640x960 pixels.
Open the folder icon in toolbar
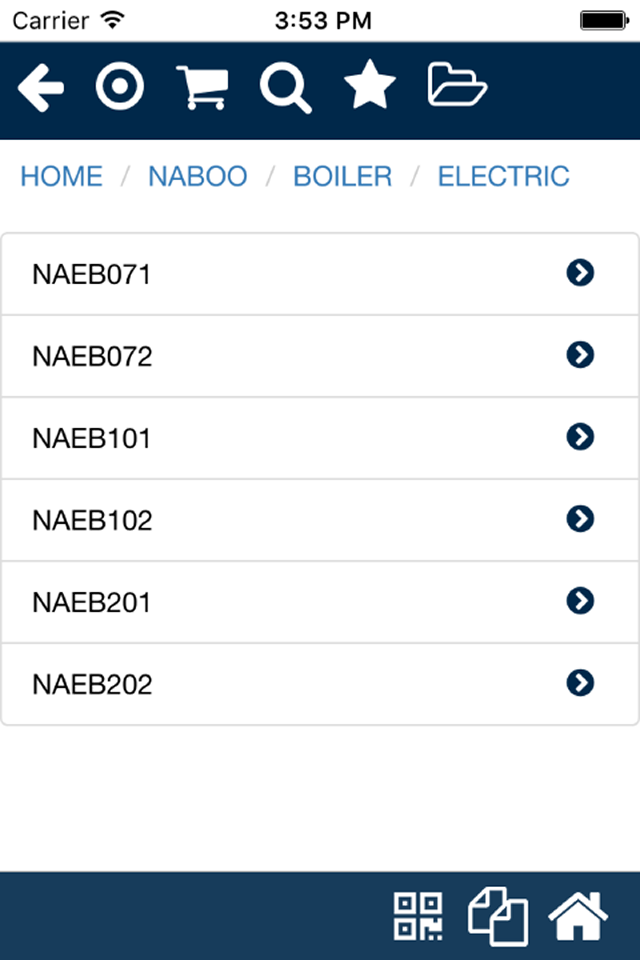click(457, 84)
